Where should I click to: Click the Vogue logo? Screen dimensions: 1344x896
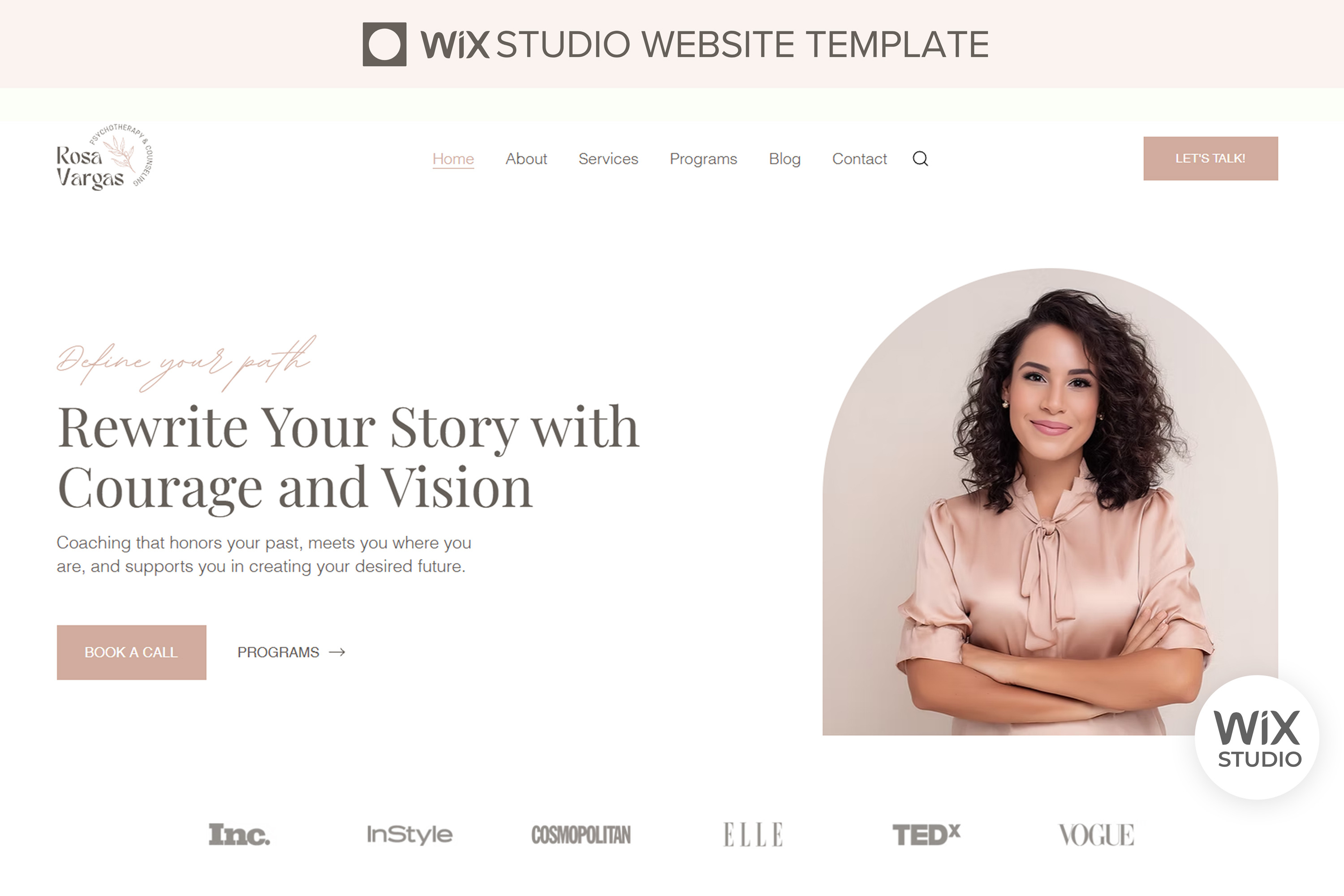tap(1096, 835)
